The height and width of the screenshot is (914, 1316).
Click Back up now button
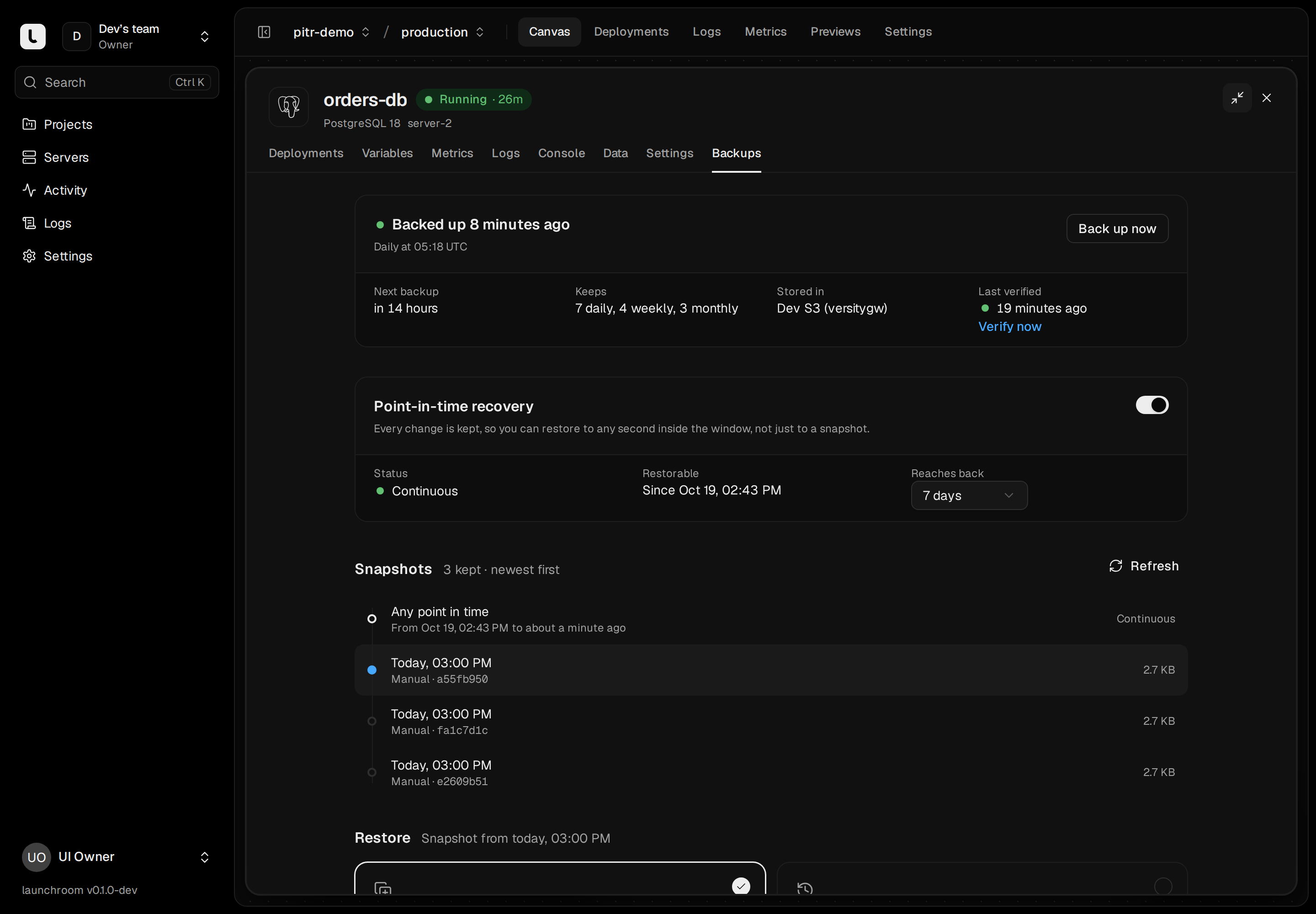point(1117,228)
